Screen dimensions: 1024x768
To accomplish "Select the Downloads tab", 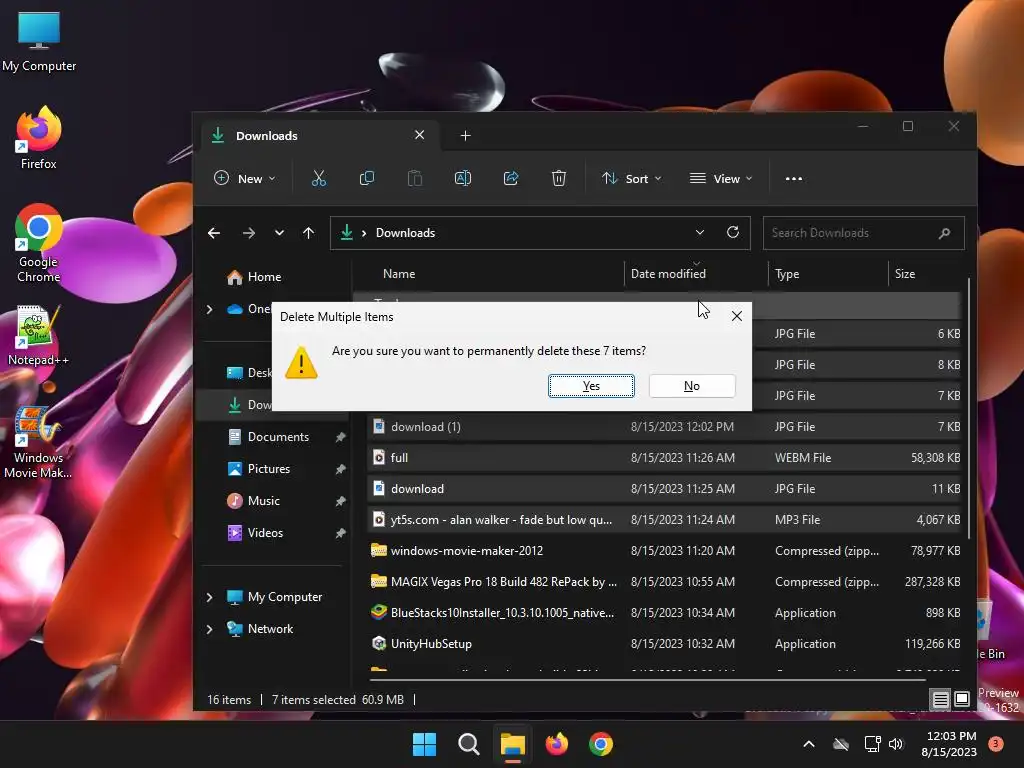I will 318,136.
